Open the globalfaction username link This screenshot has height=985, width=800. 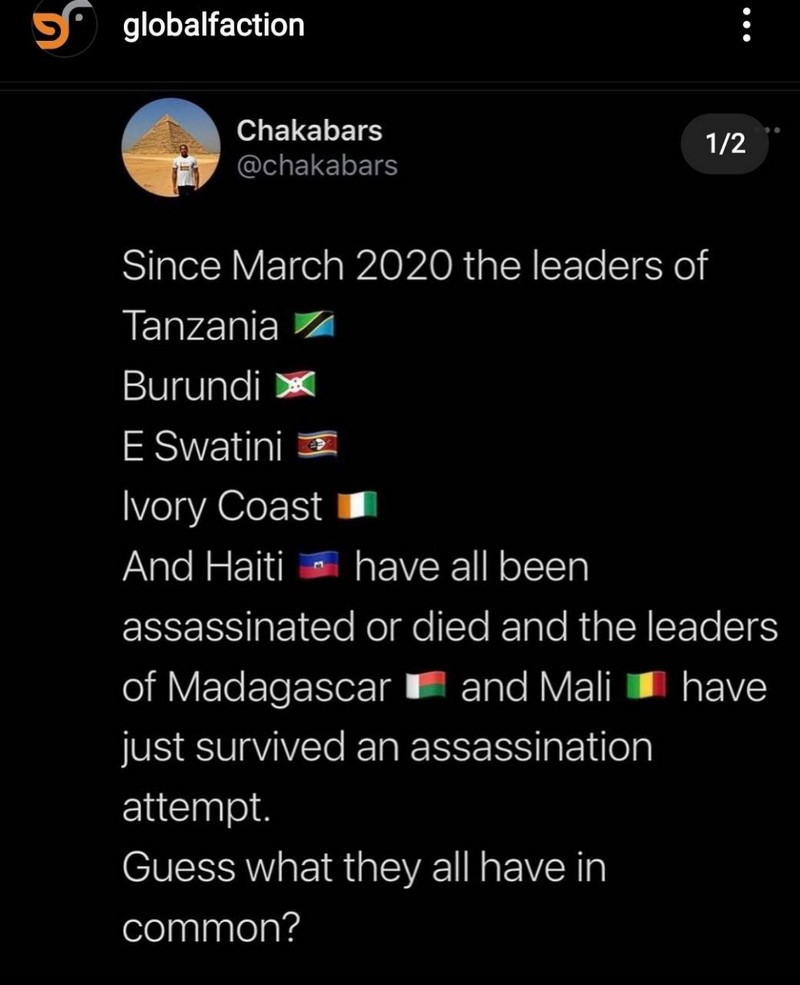click(x=213, y=26)
